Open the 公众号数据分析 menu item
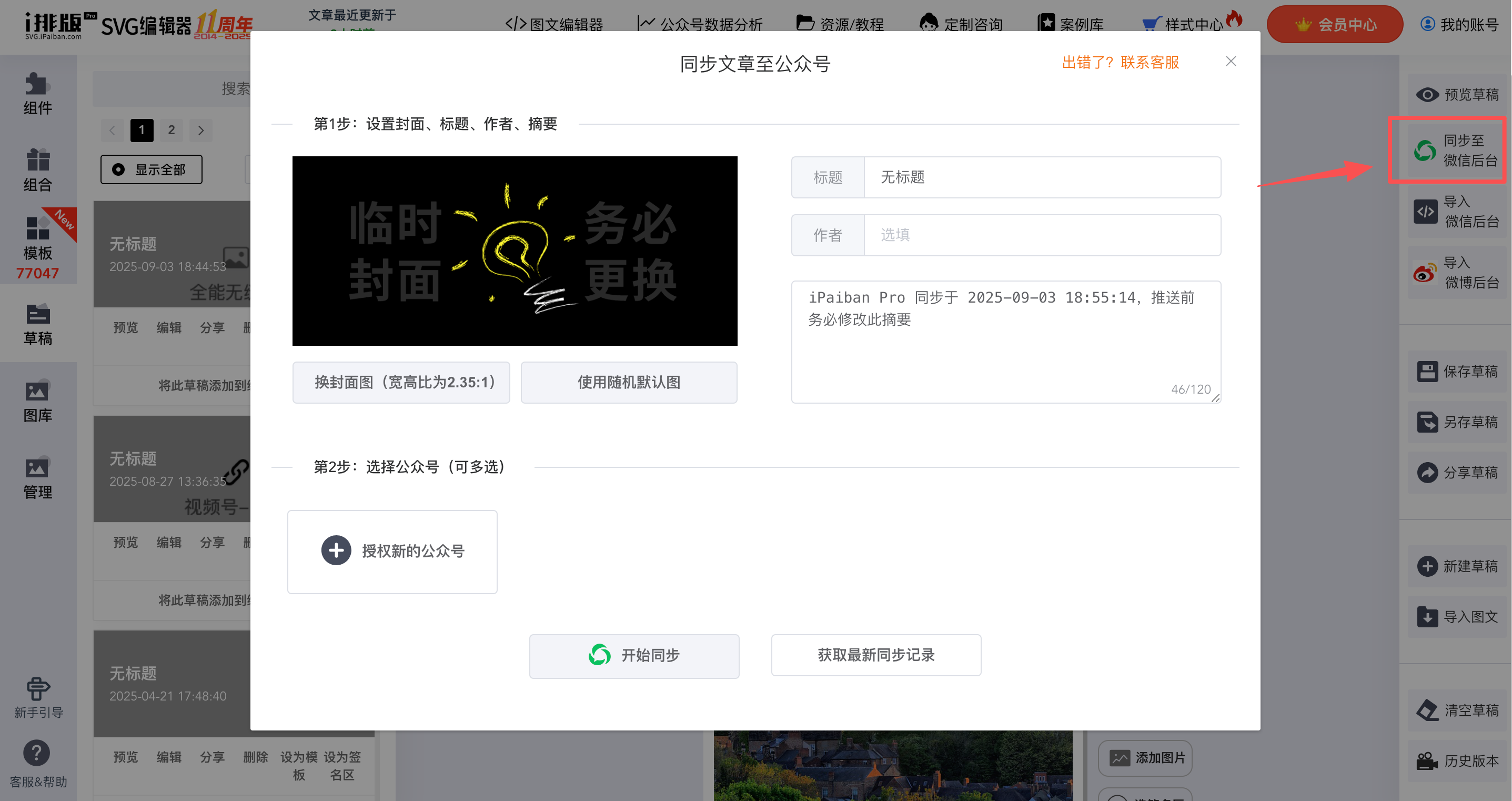Viewport: 1512px width, 801px height. coord(700,24)
